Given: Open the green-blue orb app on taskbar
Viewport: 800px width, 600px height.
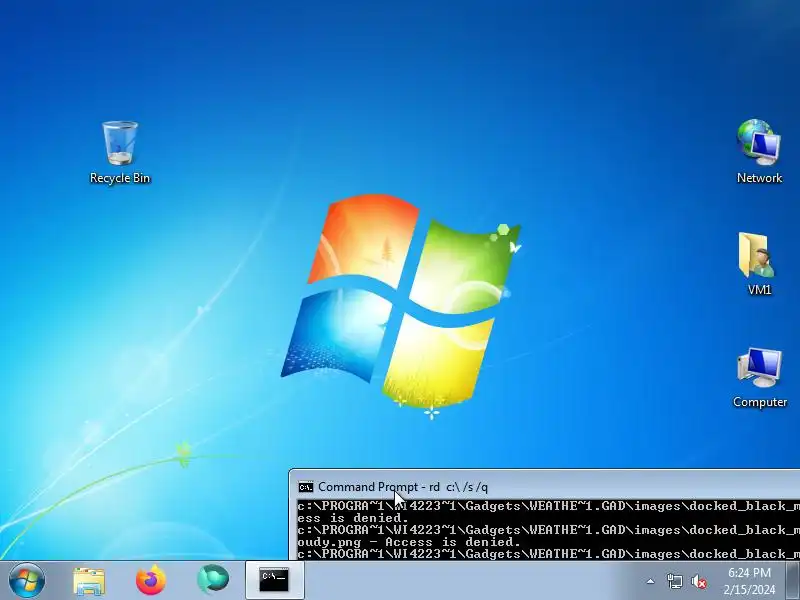Looking at the screenshot, I should point(213,580).
